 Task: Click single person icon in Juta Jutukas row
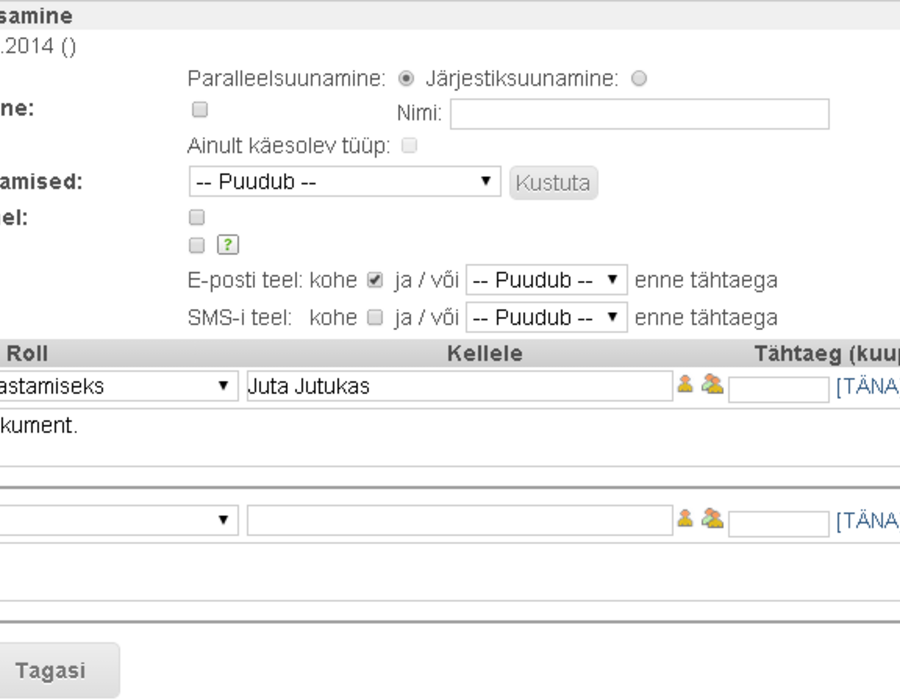pos(685,384)
